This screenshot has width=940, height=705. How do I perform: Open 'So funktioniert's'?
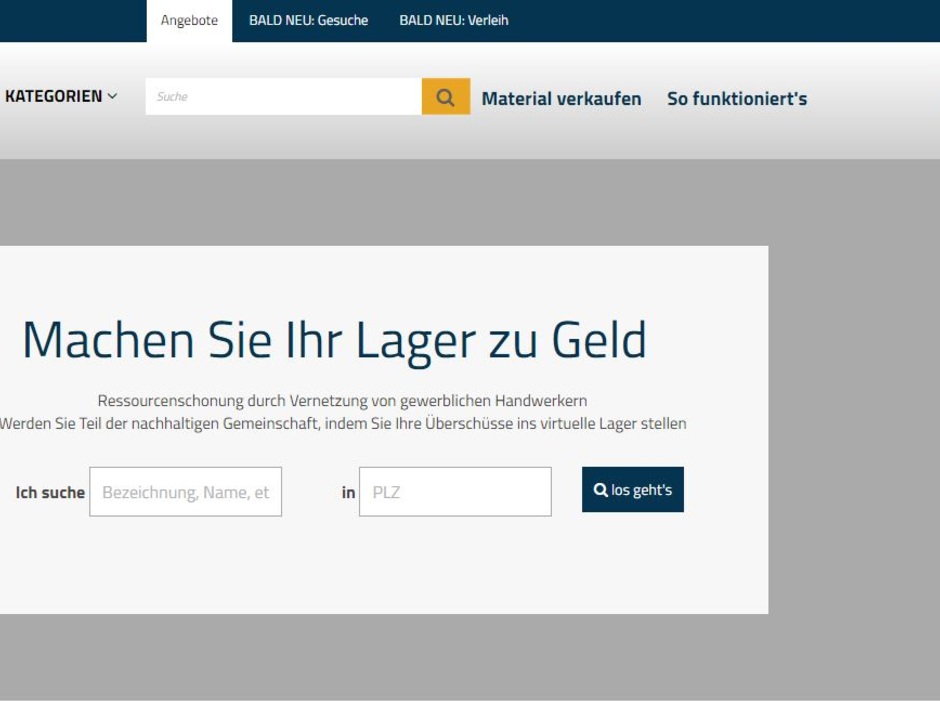(737, 98)
